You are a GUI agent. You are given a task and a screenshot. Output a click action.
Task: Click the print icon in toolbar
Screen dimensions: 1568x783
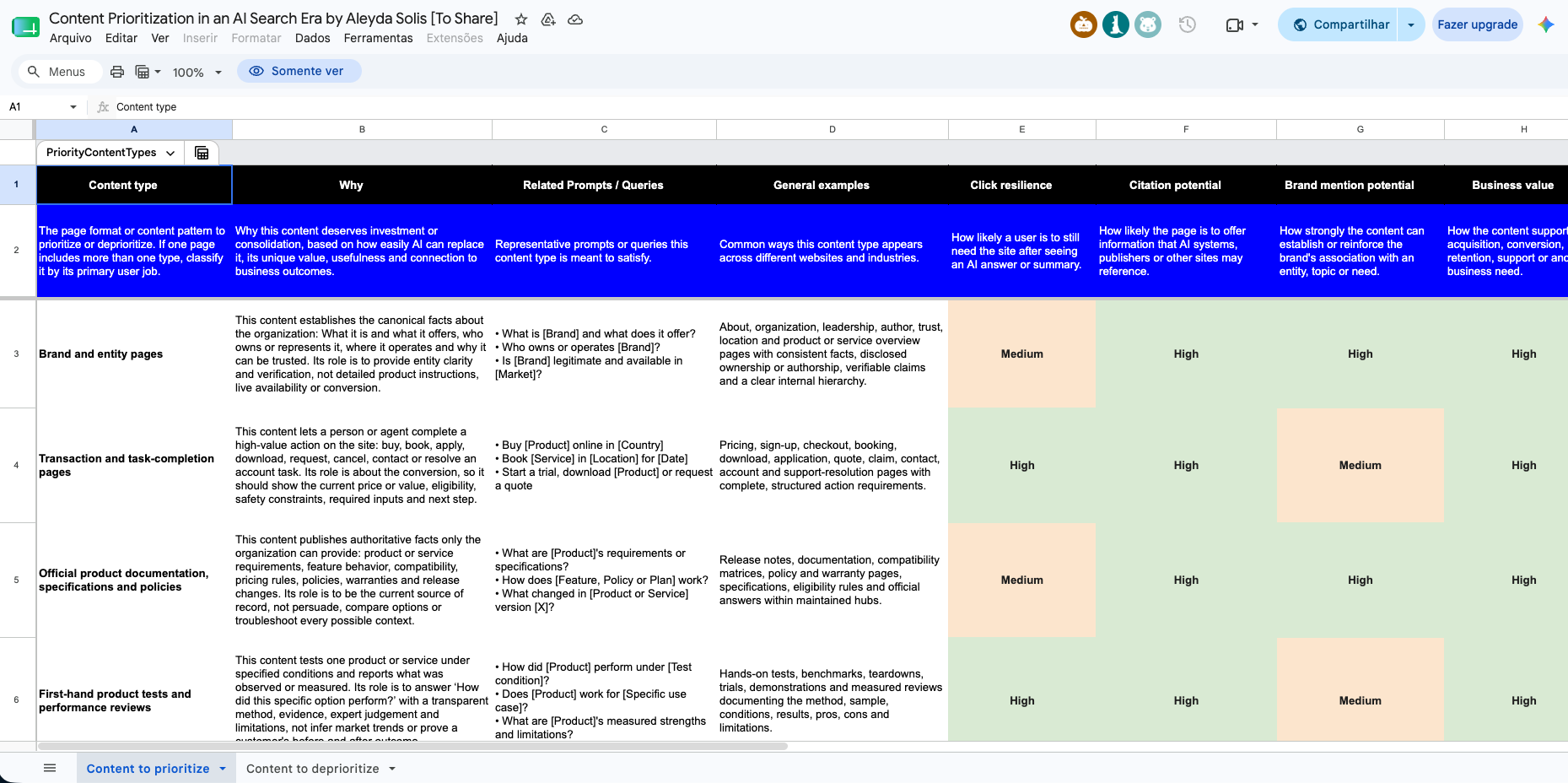pos(117,72)
